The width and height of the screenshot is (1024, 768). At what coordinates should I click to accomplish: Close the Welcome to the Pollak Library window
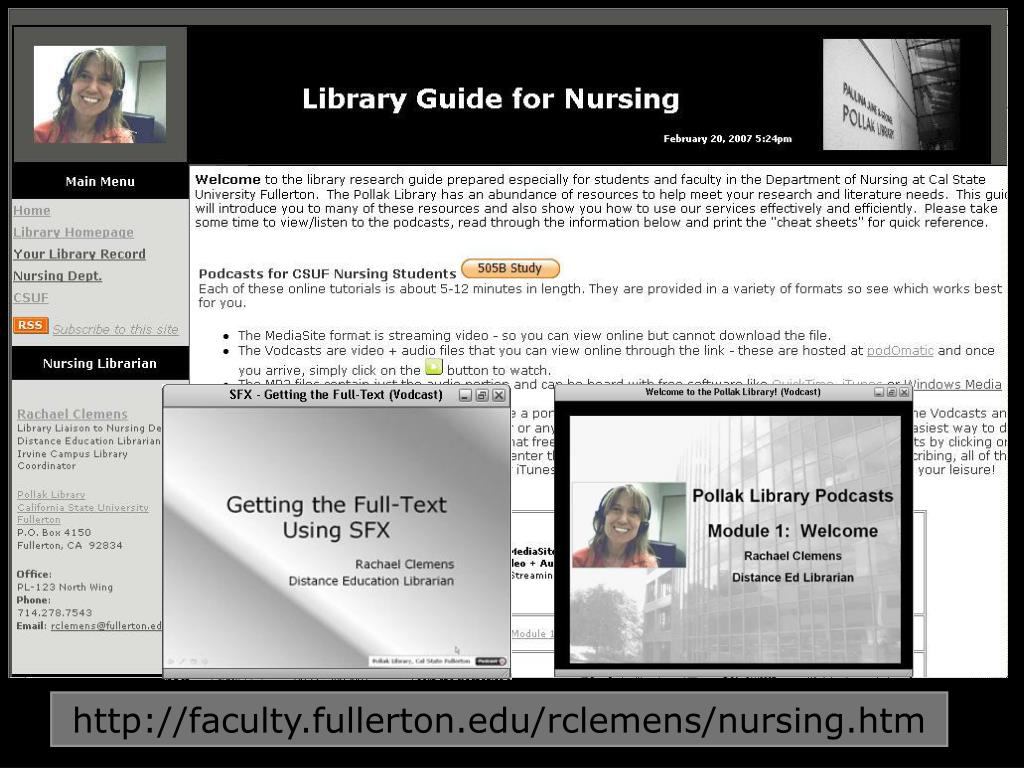pos(904,392)
